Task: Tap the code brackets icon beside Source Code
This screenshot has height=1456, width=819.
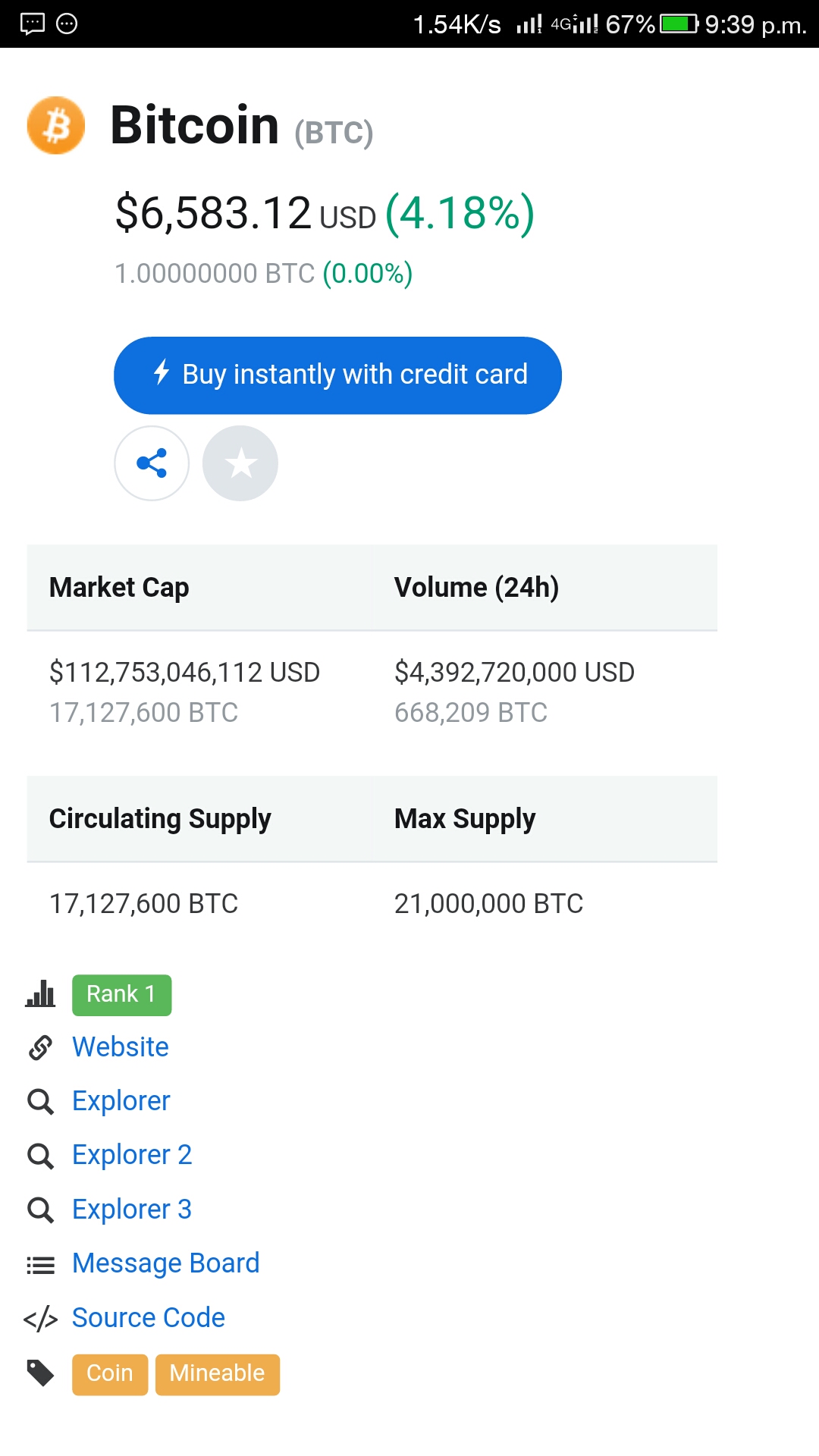Action: click(40, 1319)
